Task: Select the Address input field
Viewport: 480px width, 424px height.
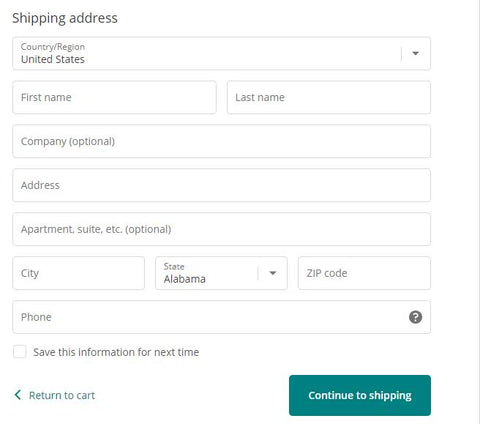Action: (221, 185)
